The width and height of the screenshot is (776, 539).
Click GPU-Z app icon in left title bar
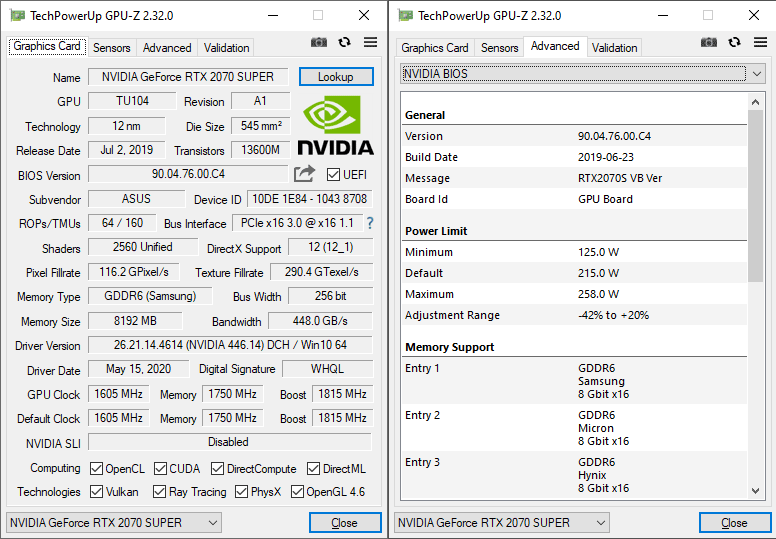coord(17,15)
